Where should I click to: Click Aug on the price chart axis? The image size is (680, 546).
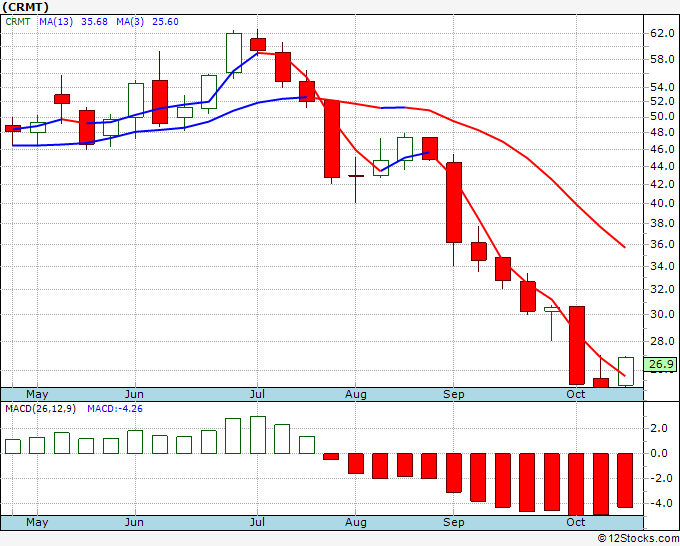click(x=356, y=394)
